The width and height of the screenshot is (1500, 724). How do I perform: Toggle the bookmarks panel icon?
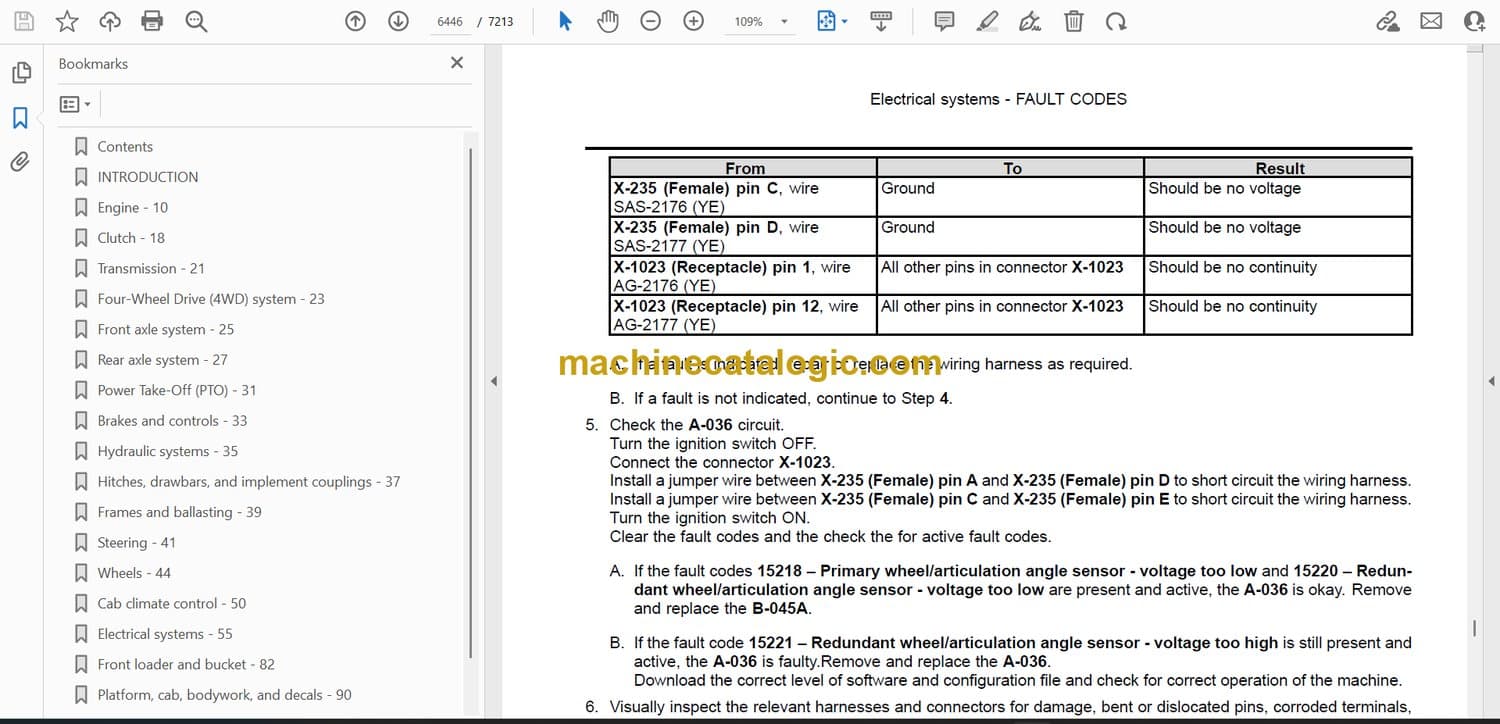pyautogui.click(x=20, y=118)
